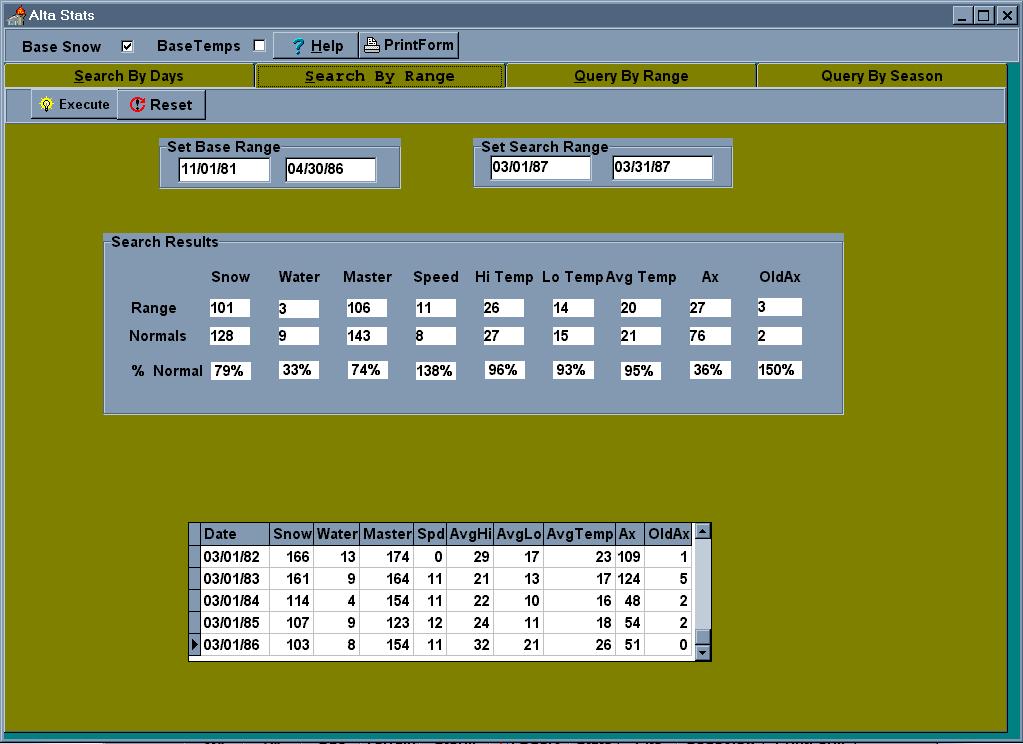Click Water value 13 in the 03/01/82 row

[x=337, y=557]
